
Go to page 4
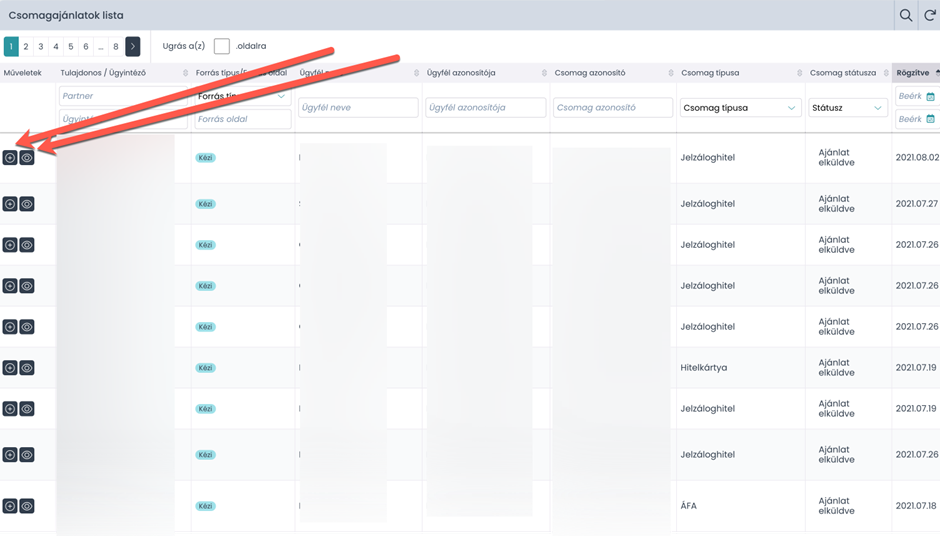(x=56, y=46)
